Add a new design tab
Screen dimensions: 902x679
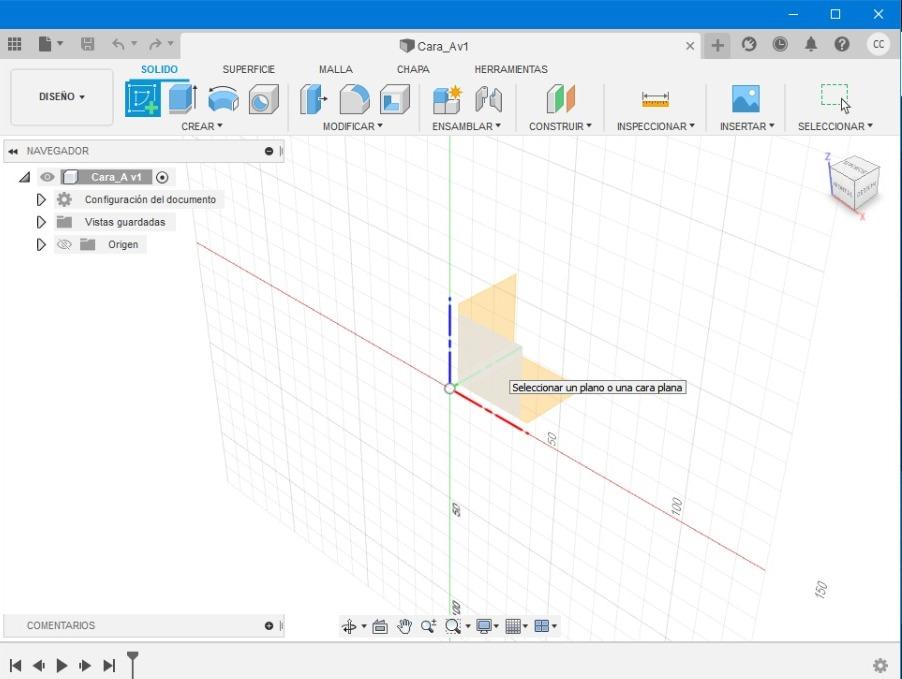pyautogui.click(x=717, y=45)
